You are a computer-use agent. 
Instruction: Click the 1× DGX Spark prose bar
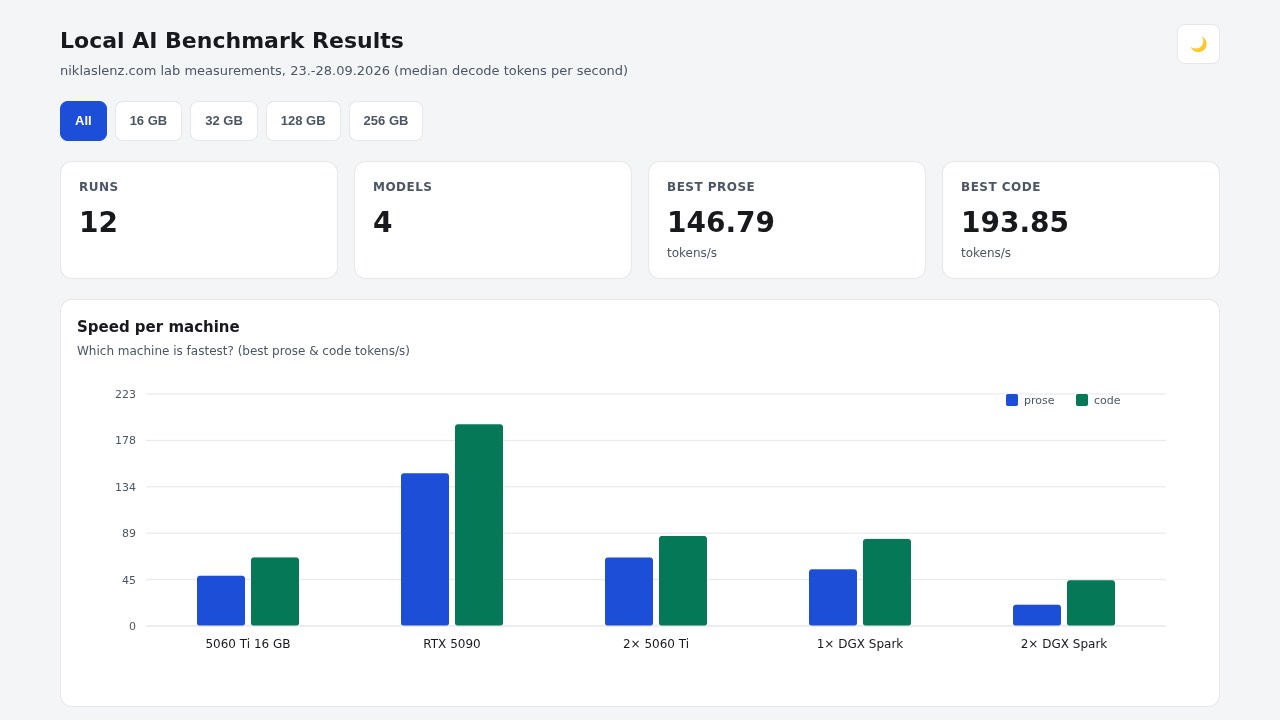(833, 597)
